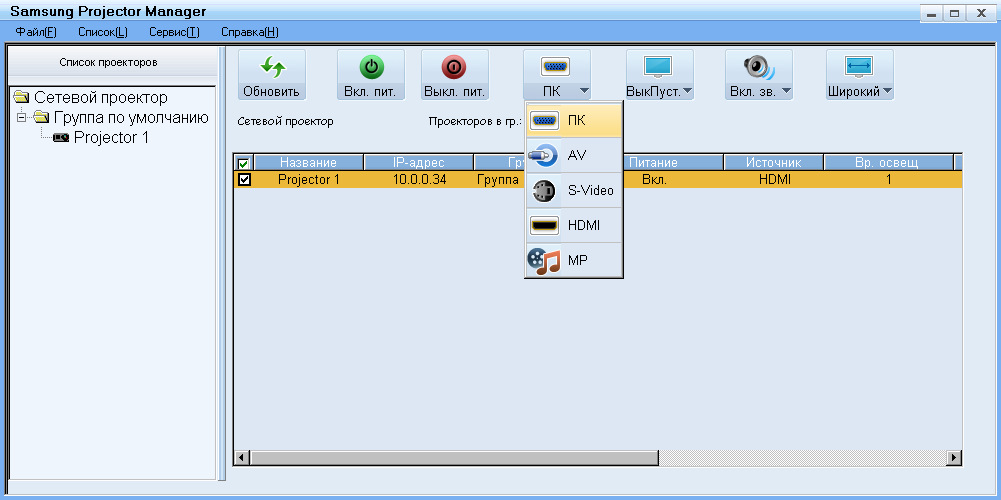The height and width of the screenshot is (500, 1001).
Task: Collapse Группа по умолчанию tree node
Action: tap(21, 117)
